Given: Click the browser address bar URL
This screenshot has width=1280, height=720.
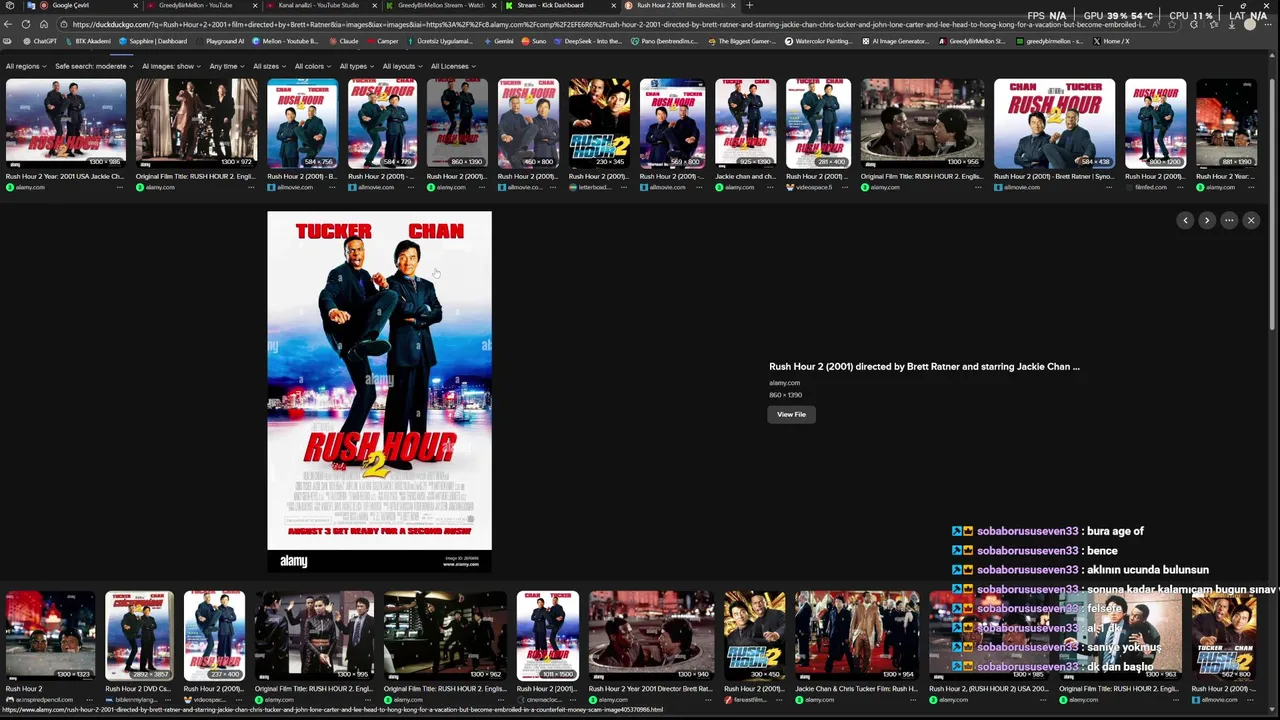Looking at the screenshot, I should pyautogui.click(x=600, y=24).
